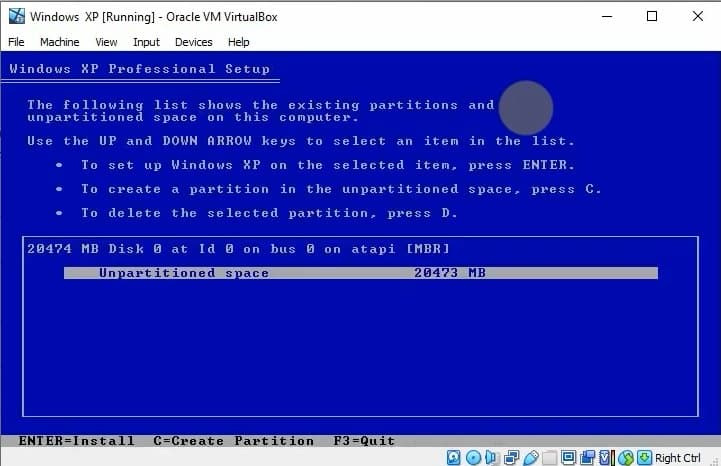
Task: Close the VirtualBox window
Action: point(698,16)
